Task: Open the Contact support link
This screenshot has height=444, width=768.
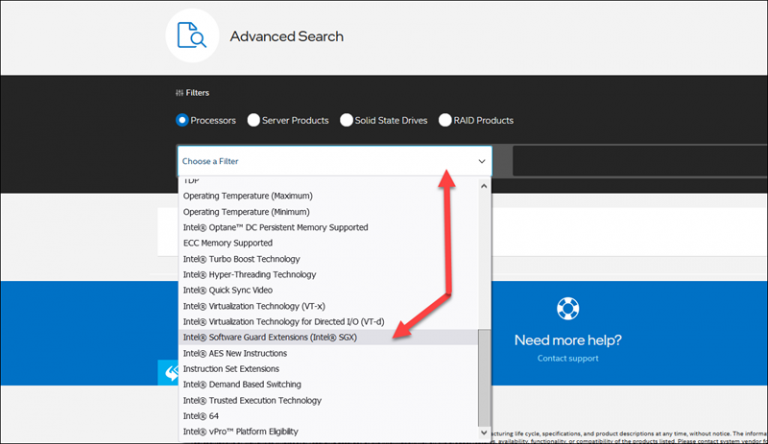Action: (567, 358)
